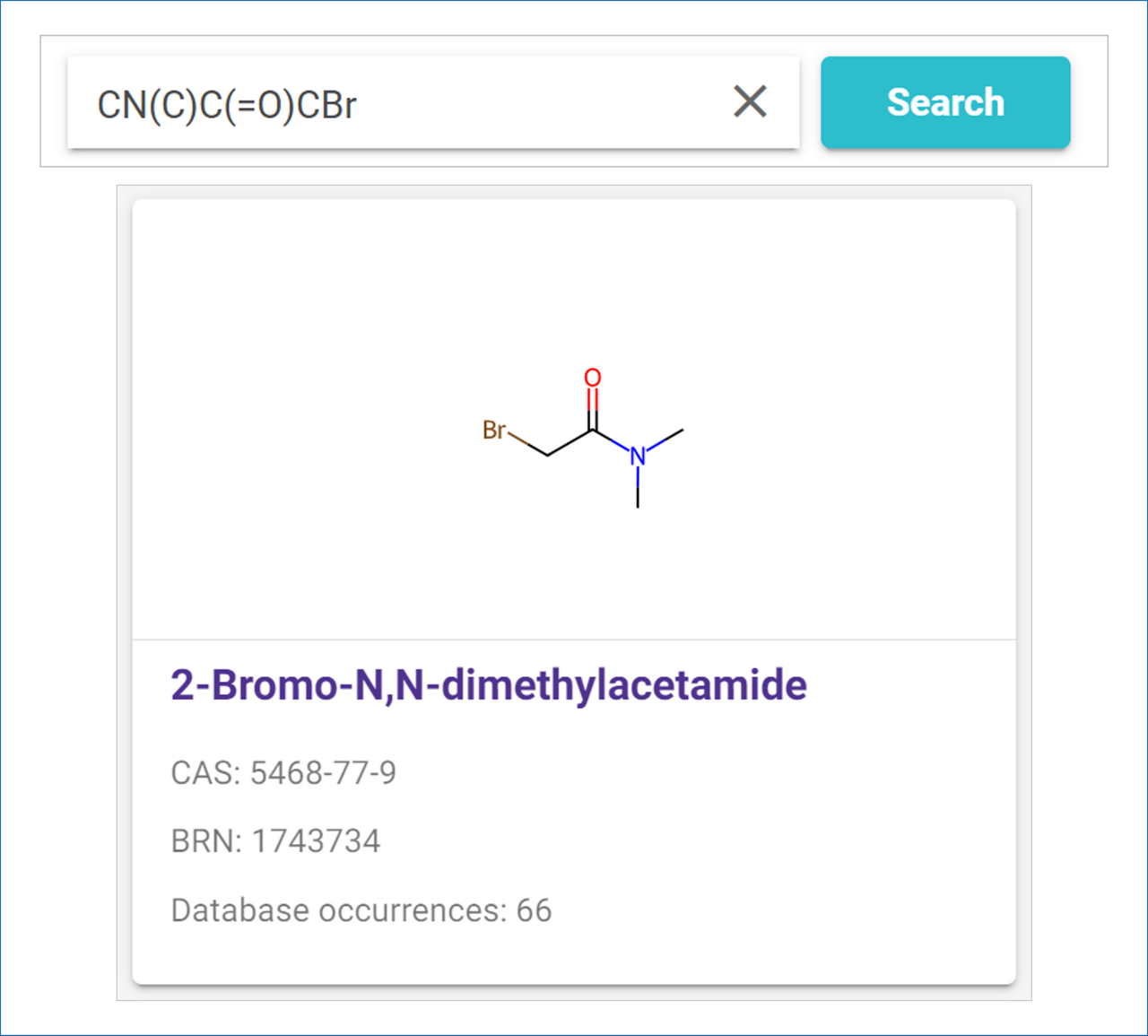Click the upper-right methyl bond from nitrogen
The width and height of the screenshot is (1148, 1036).
tap(665, 440)
